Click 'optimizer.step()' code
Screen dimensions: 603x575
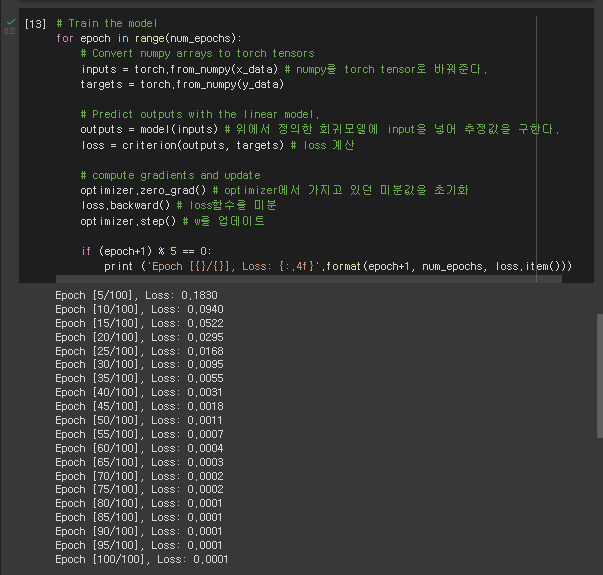coord(128,222)
